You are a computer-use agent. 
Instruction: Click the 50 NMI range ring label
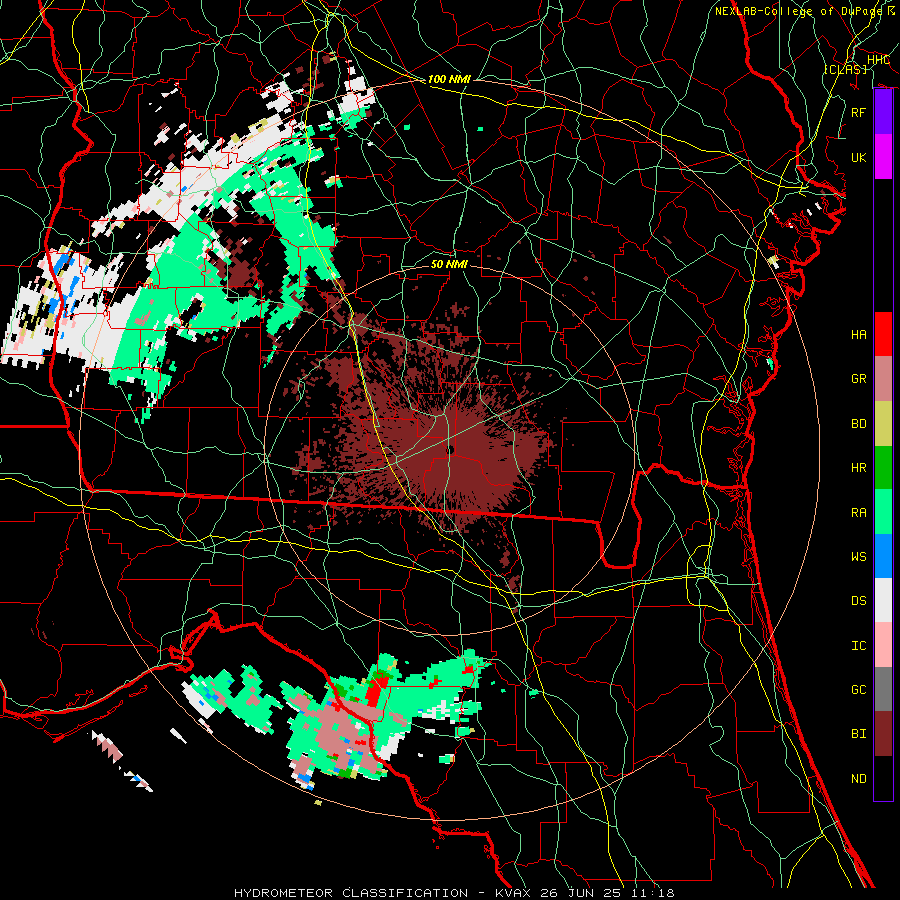[449, 264]
